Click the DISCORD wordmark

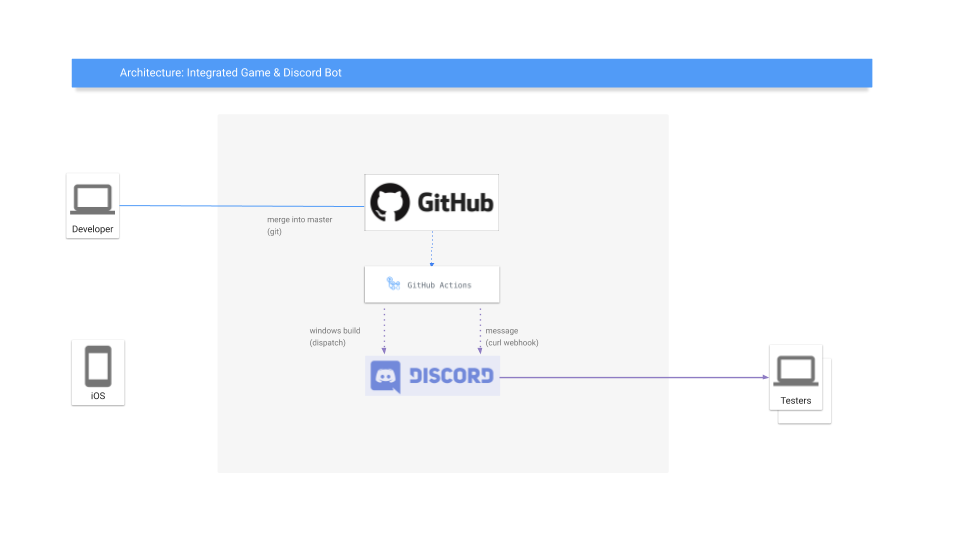[451, 376]
